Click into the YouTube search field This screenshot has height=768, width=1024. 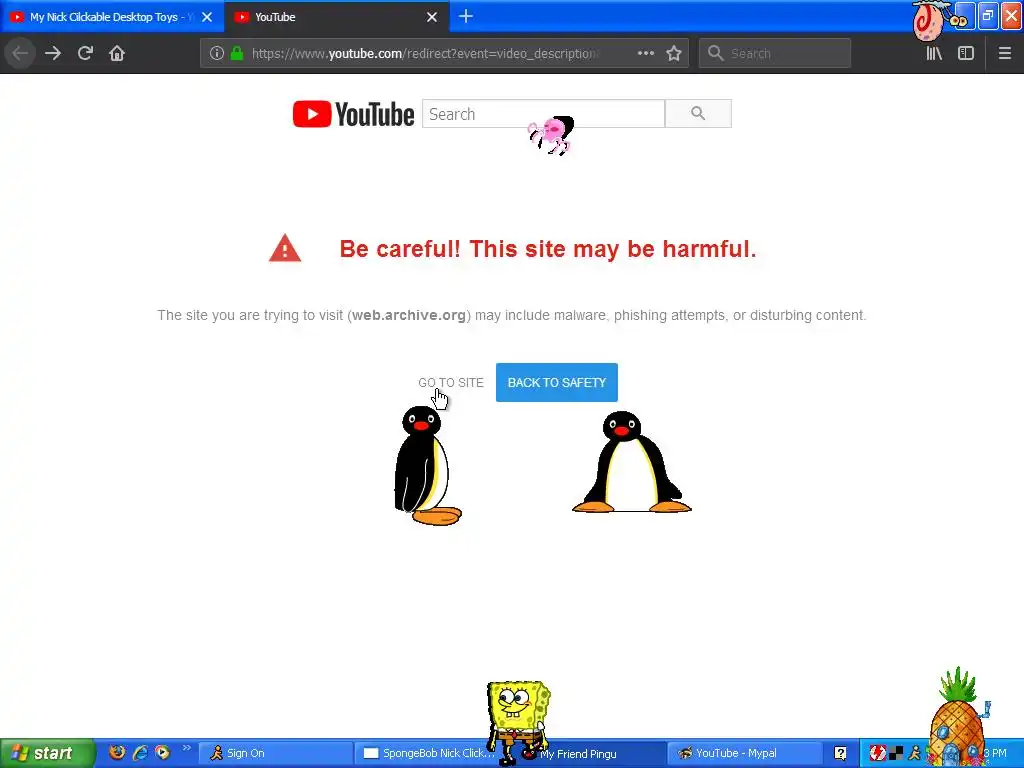pos(543,114)
